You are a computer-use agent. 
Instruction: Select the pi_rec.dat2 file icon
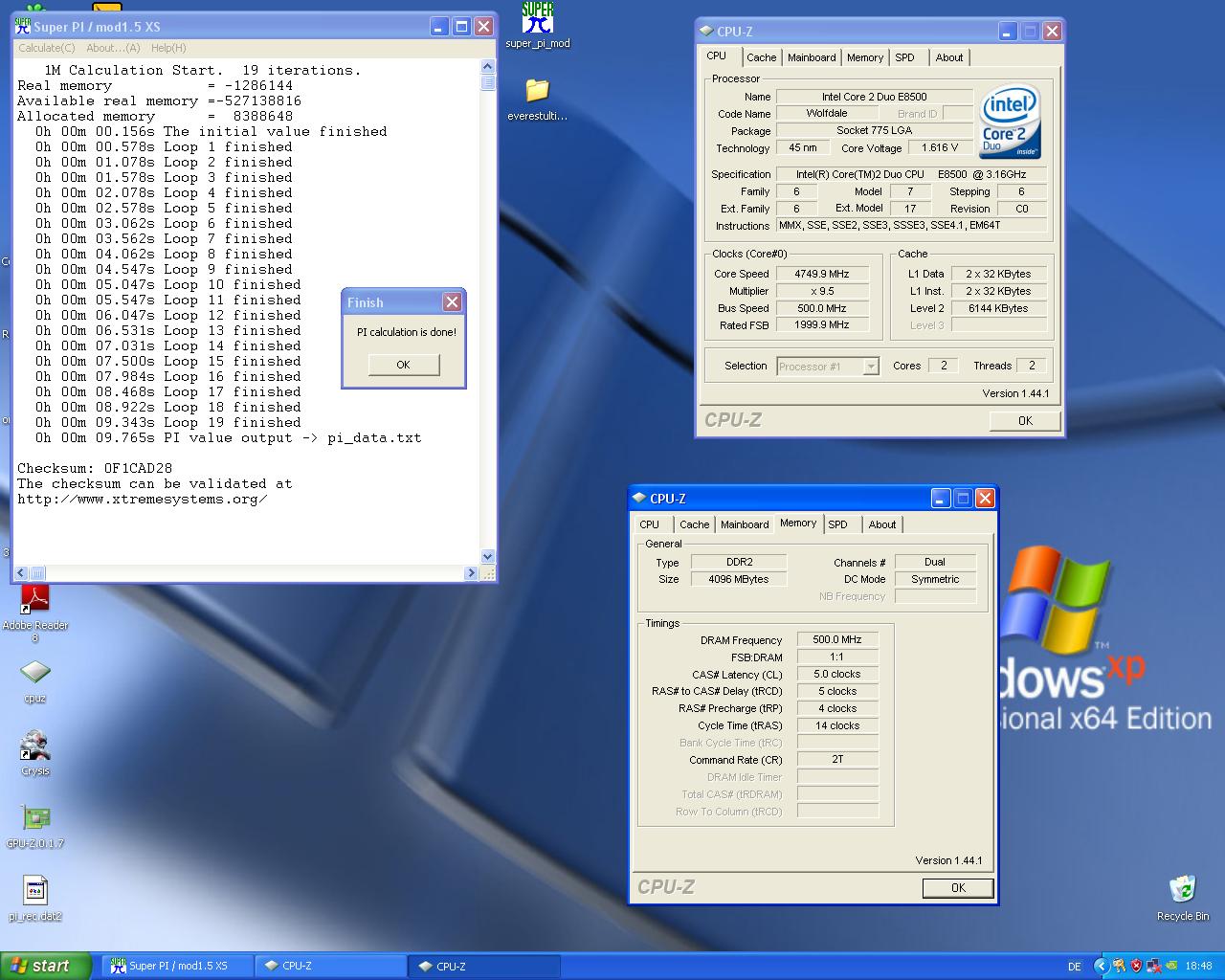(34, 900)
